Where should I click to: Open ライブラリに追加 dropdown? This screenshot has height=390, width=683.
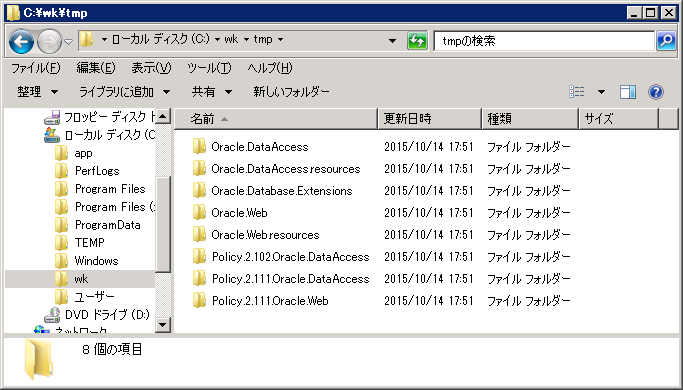click(124, 92)
